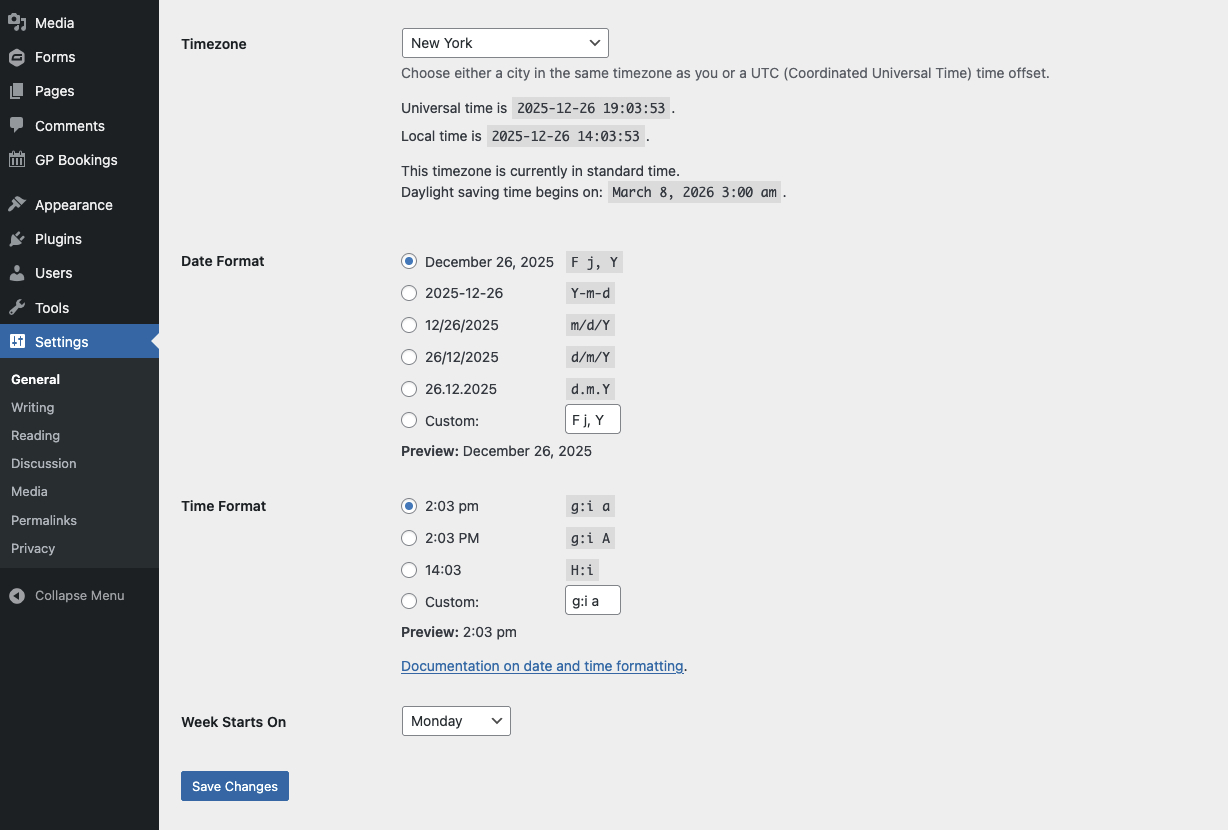
Task: Open Documentation on date and time formatting
Action: point(542,666)
